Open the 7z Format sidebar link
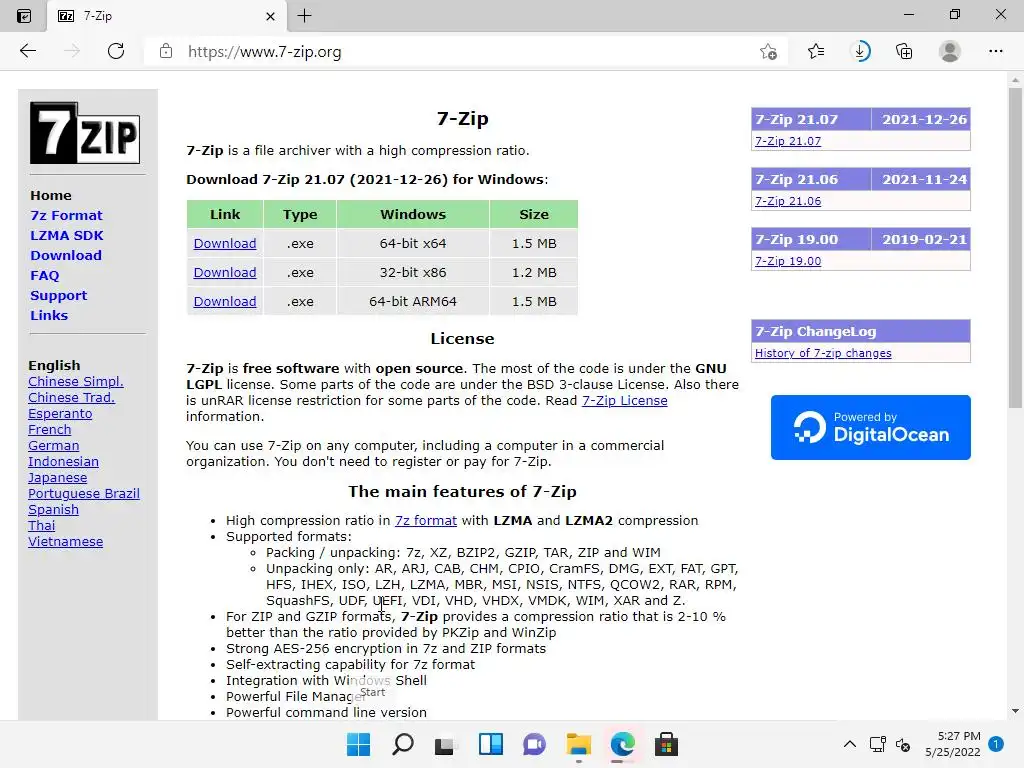Screen dimensions: 1024x768 click(x=66, y=216)
